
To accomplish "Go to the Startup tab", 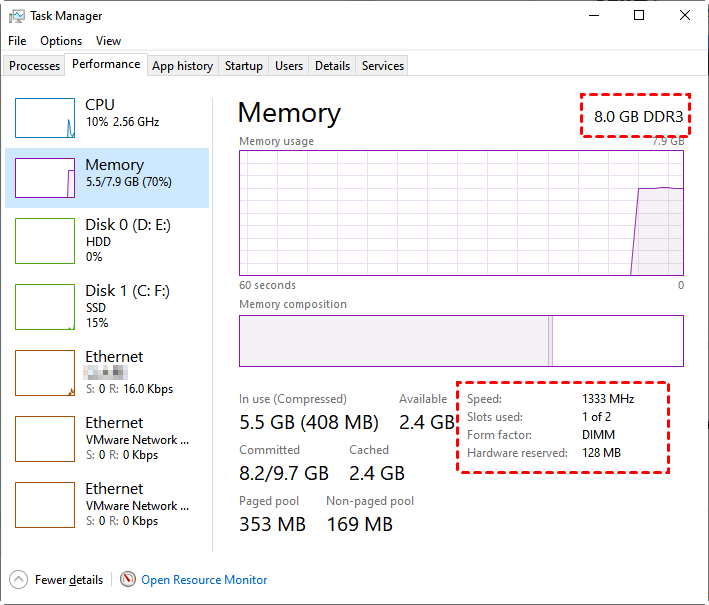I will tap(244, 66).
